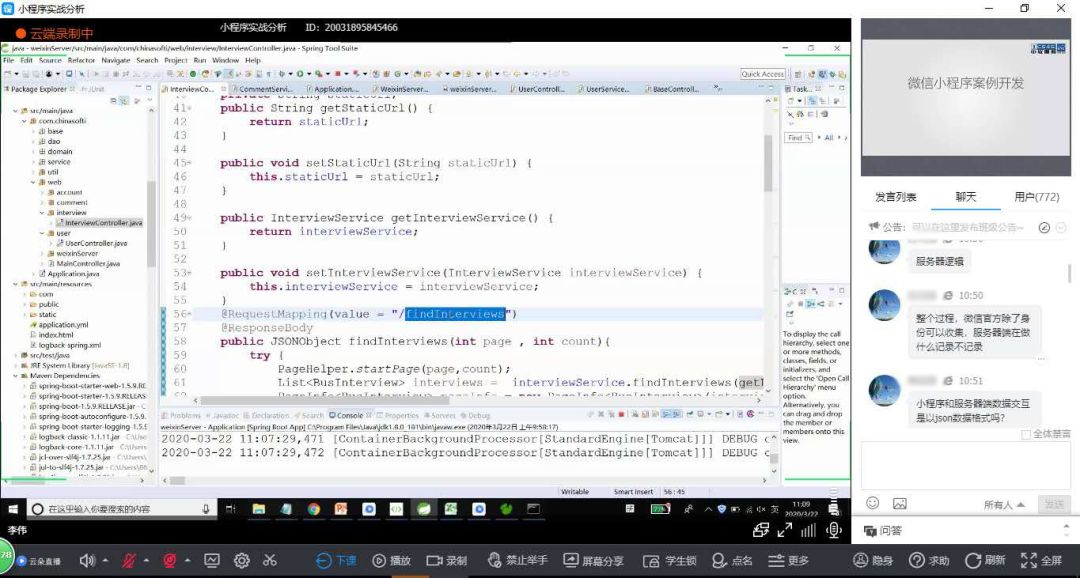
Task: Click the signal strength bars icon
Action: (x=809, y=530)
